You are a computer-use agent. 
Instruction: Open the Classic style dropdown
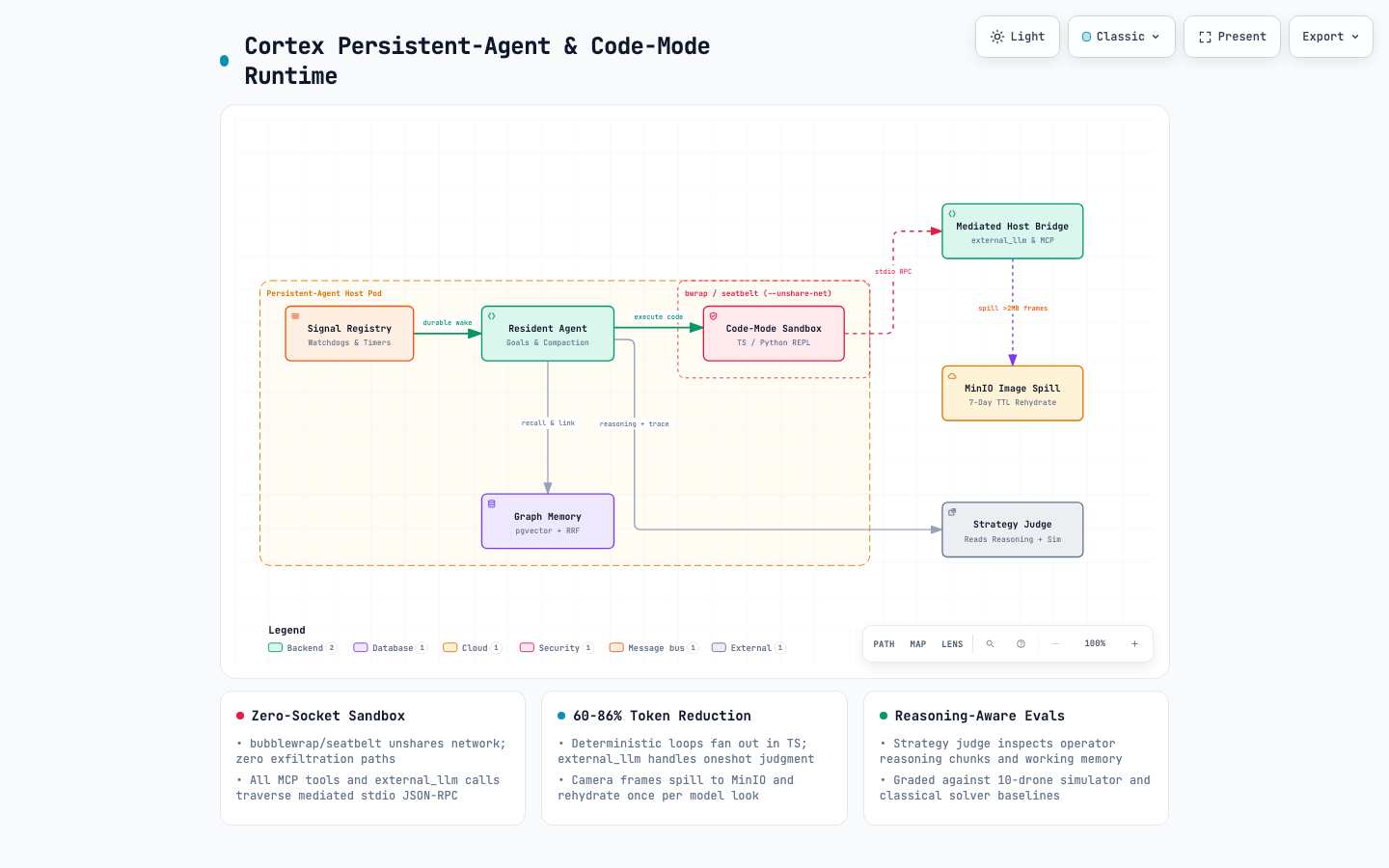pyautogui.click(x=1122, y=37)
